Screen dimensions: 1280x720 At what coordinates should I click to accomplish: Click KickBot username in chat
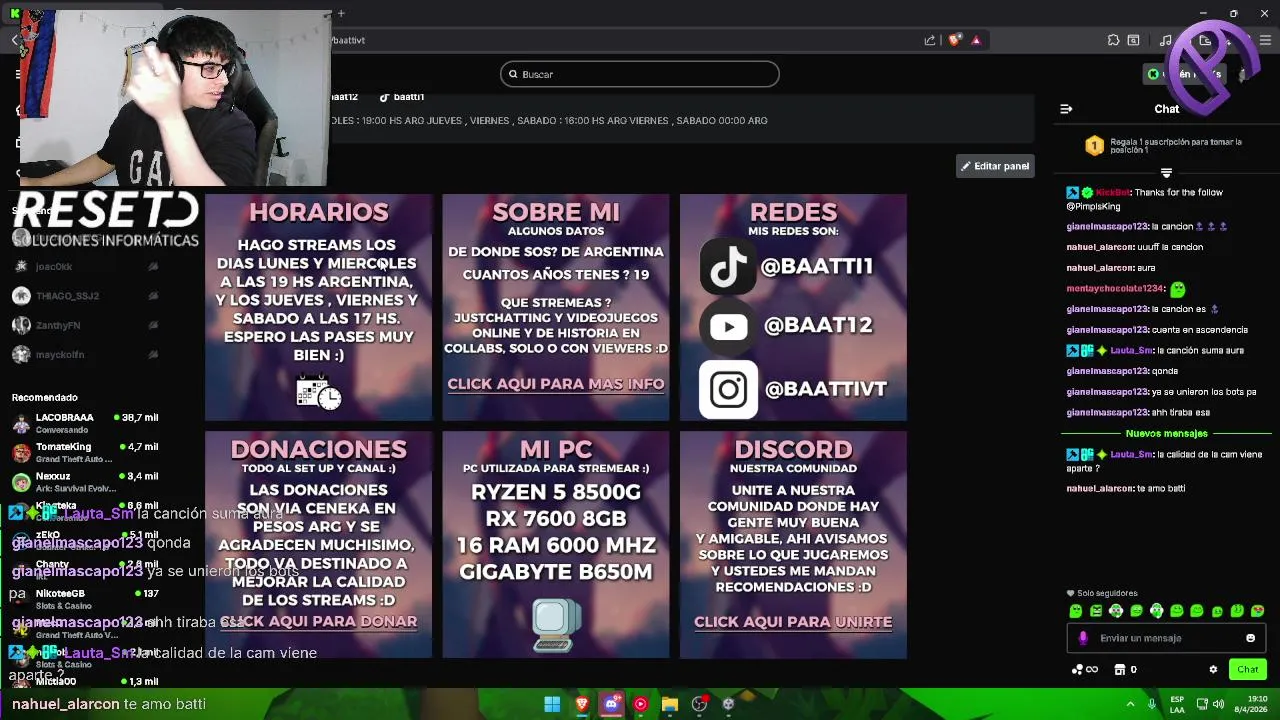1112,192
